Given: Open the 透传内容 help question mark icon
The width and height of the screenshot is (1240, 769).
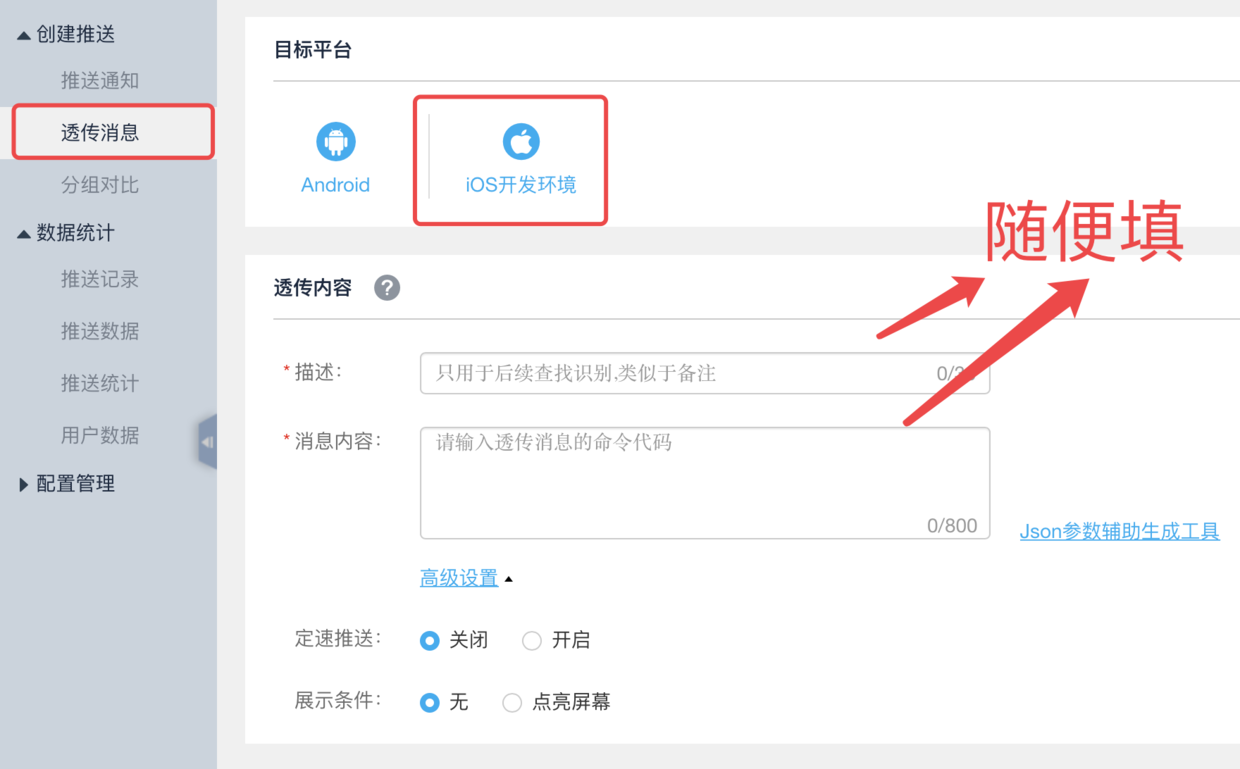Looking at the screenshot, I should 386,288.
